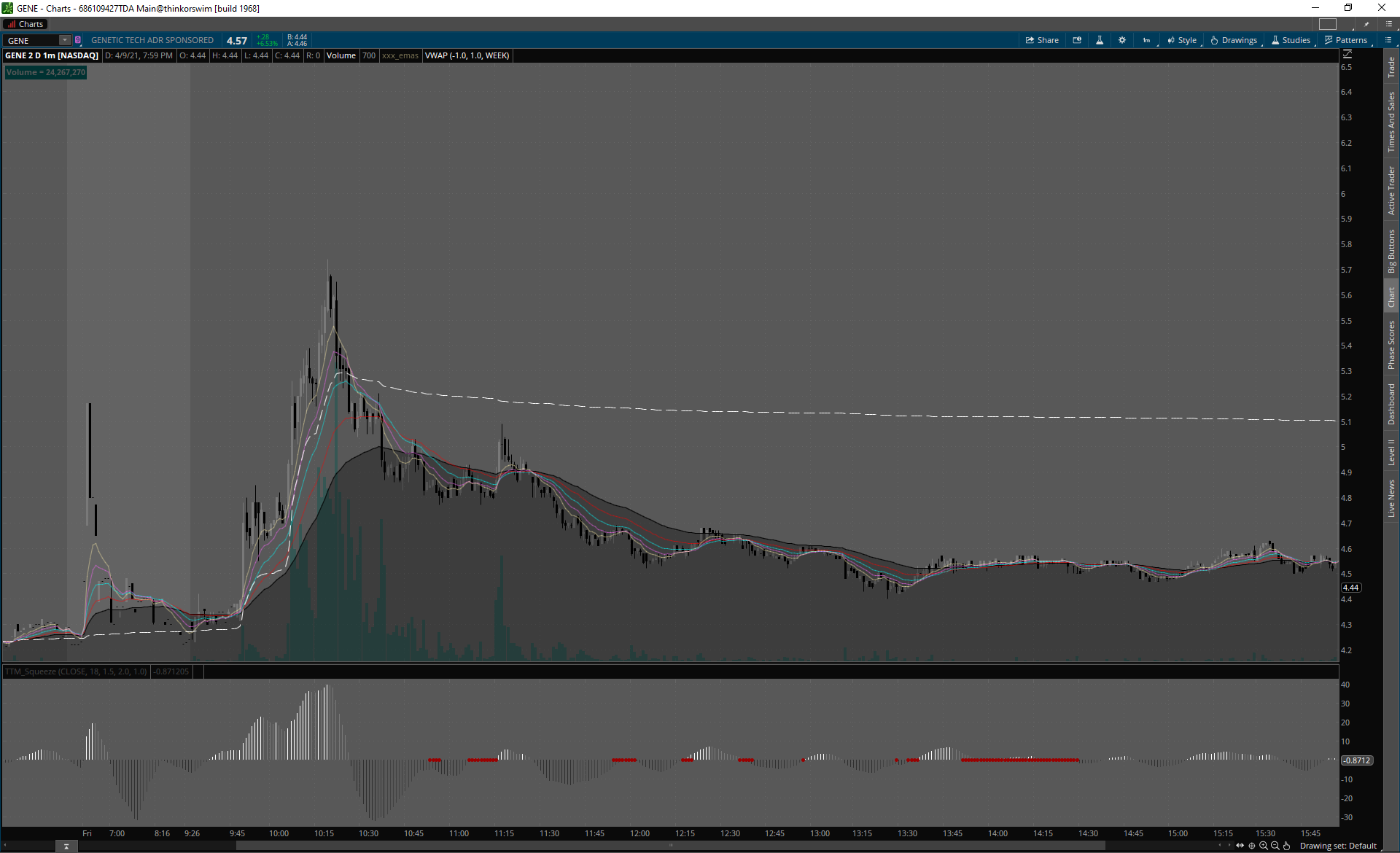Click the Share button
1400x853 pixels.
1042,40
